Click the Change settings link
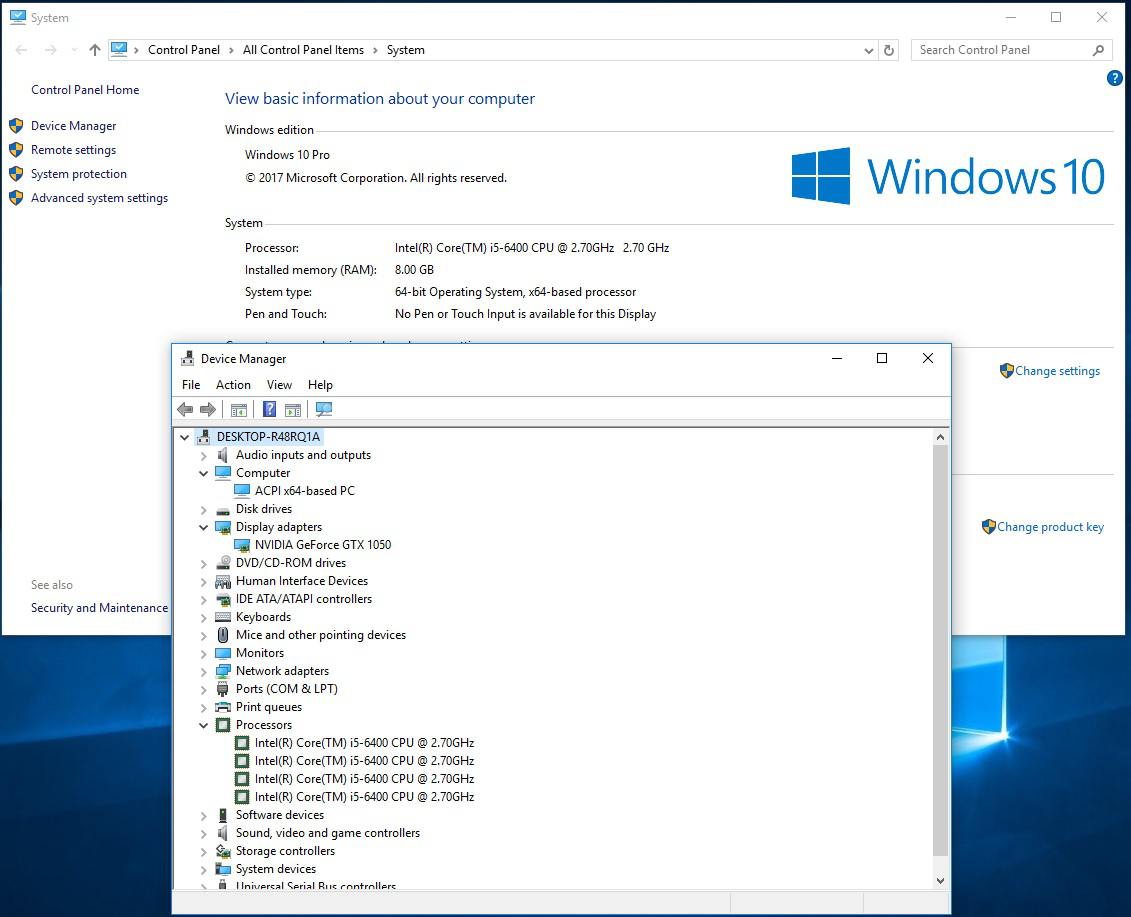Viewport: 1131px width, 917px height. pos(1057,371)
